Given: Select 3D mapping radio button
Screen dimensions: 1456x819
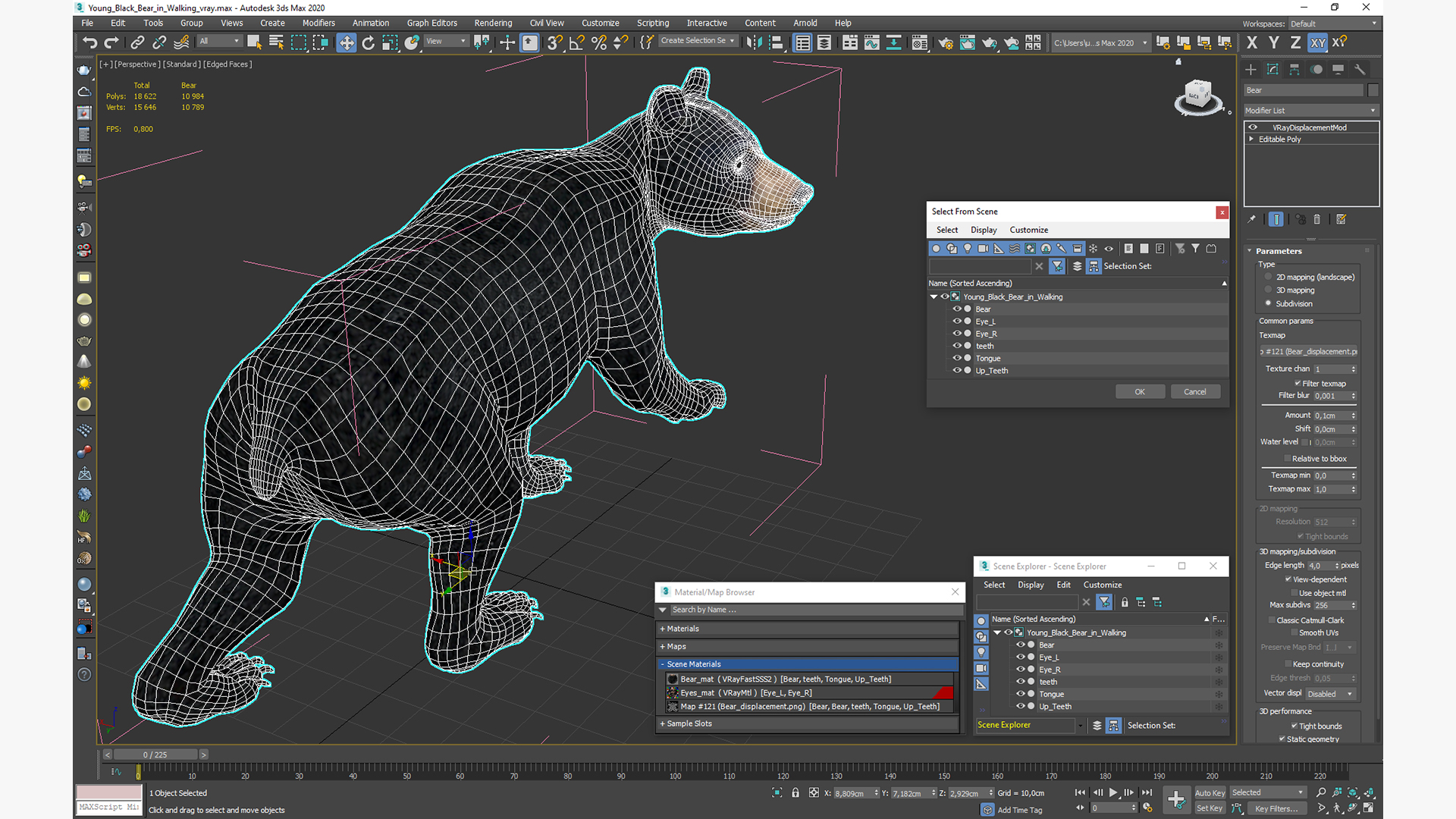Looking at the screenshot, I should pyautogui.click(x=1269, y=290).
